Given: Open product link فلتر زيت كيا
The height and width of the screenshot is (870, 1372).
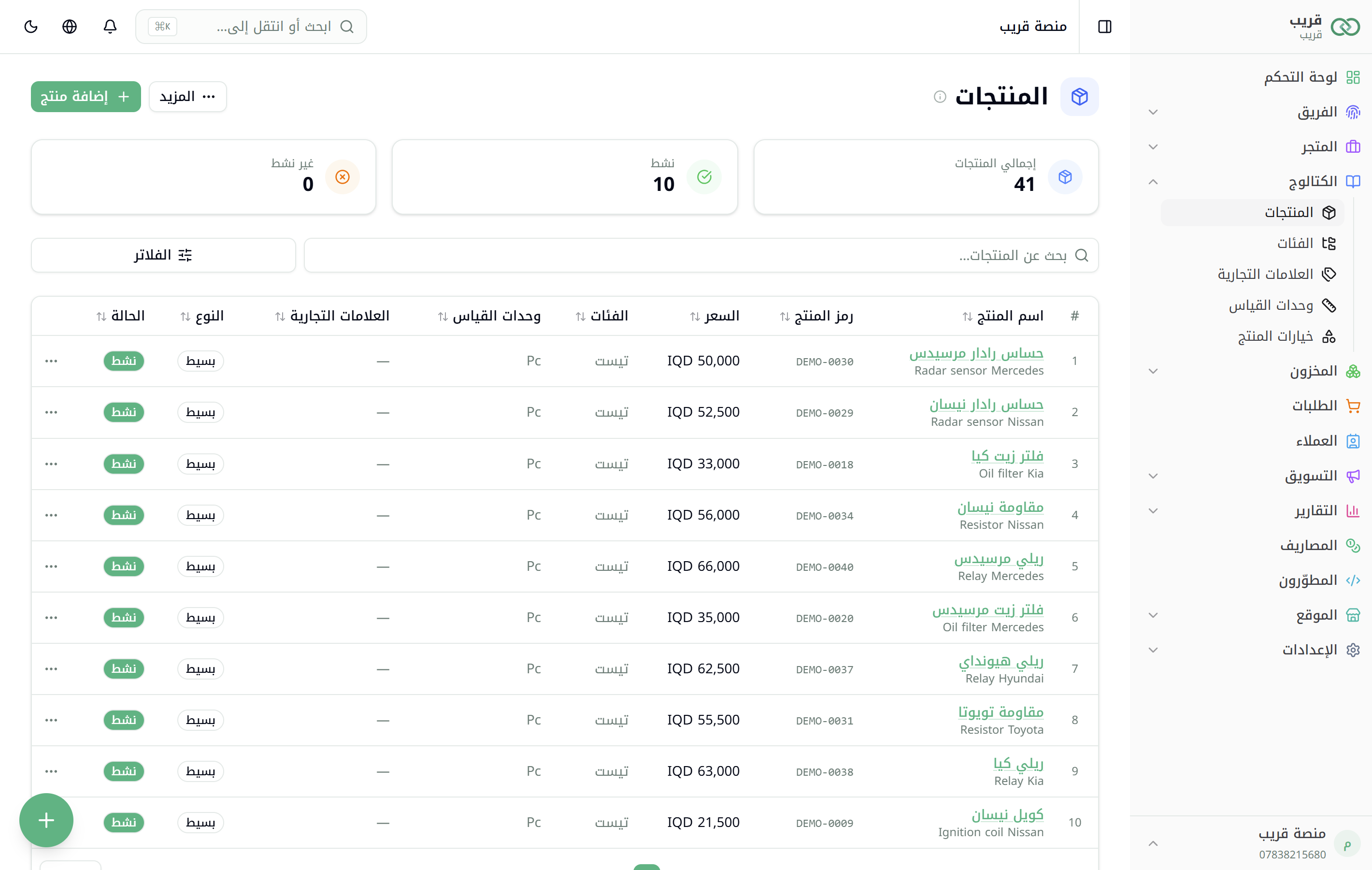Looking at the screenshot, I should pos(1007,456).
